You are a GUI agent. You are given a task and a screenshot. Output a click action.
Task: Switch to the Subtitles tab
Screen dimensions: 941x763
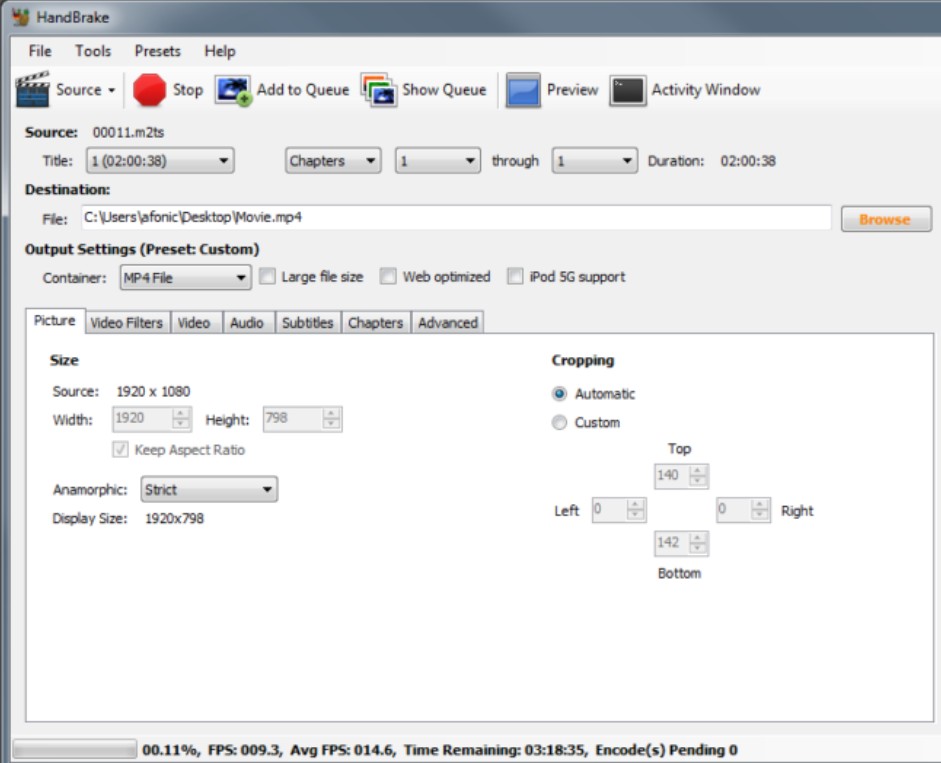[x=307, y=322]
